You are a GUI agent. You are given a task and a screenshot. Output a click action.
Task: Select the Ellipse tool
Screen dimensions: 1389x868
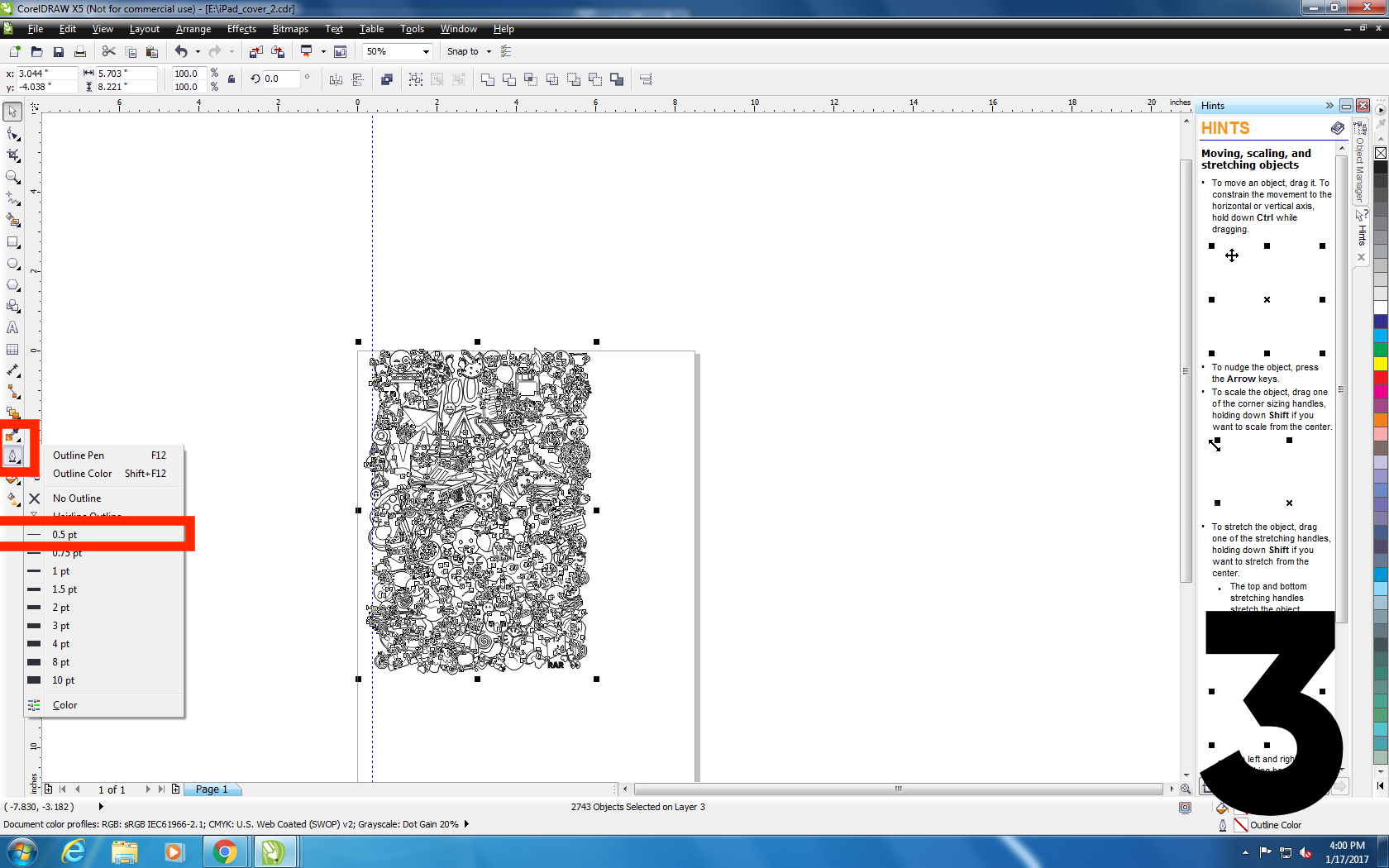click(12, 264)
